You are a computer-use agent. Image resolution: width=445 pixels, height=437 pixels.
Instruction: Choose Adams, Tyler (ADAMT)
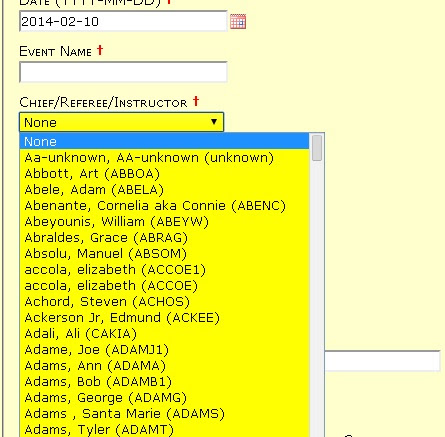(x=164, y=429)
